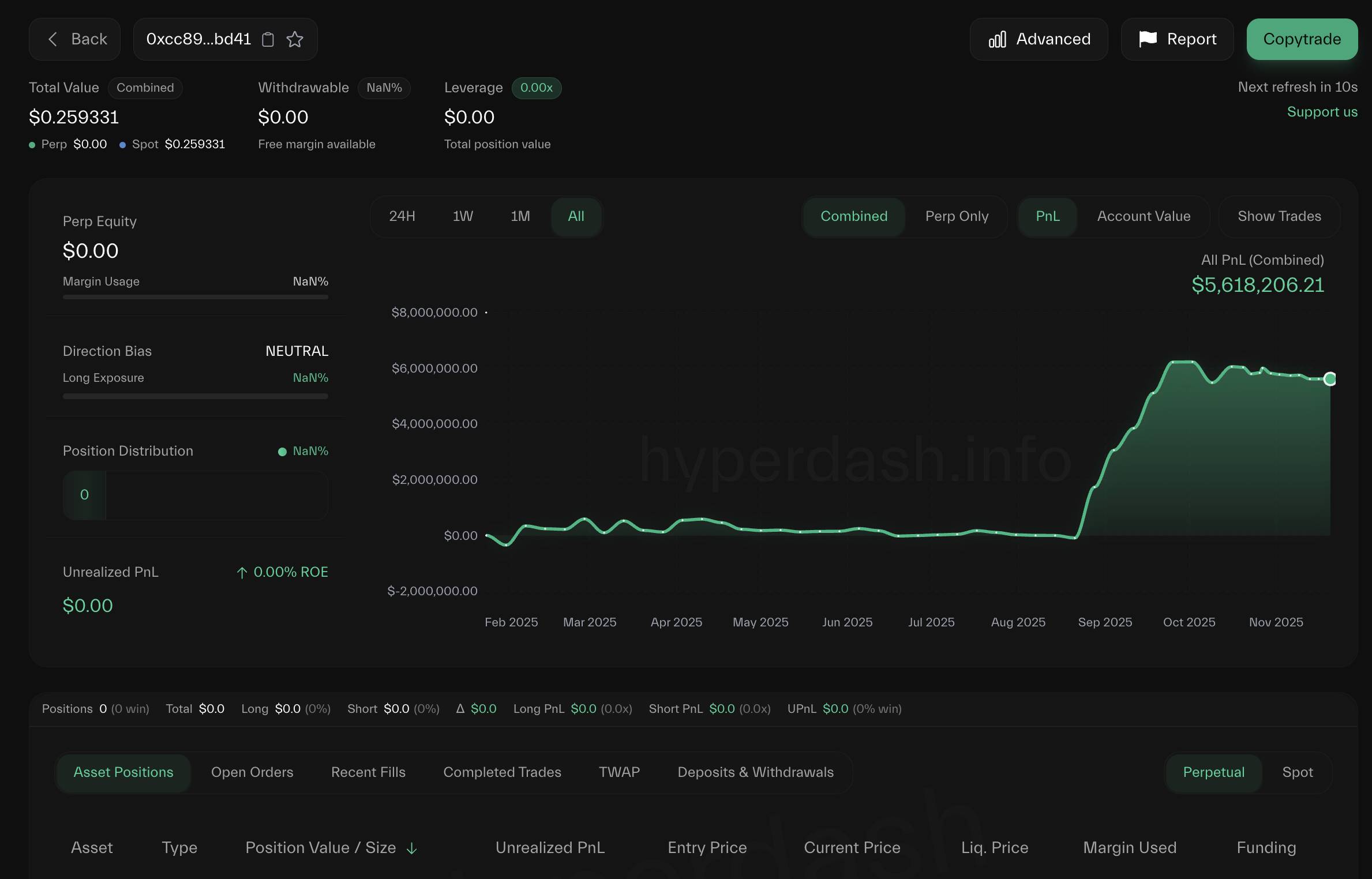Select the 24H time range
Viewport: 1372px width, 879px height.
coord(402,216)
